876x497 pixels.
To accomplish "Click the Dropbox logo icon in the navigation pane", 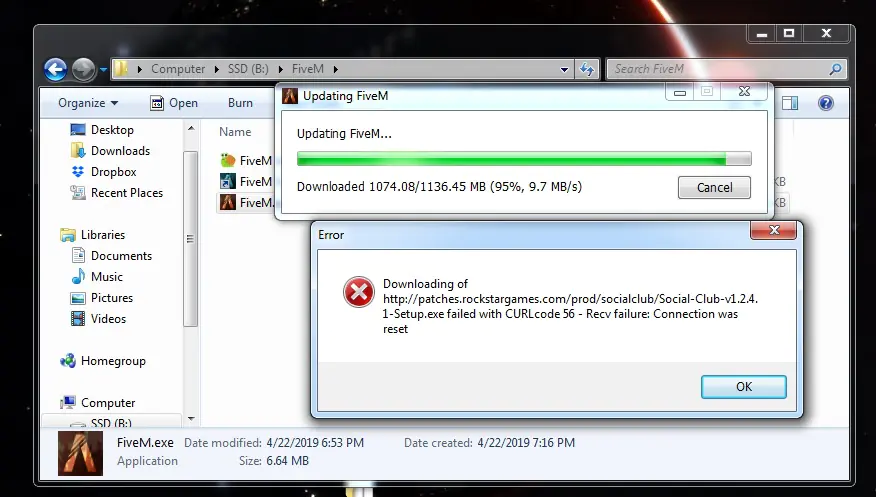I will pyautogui.click(x=78, y=171).
